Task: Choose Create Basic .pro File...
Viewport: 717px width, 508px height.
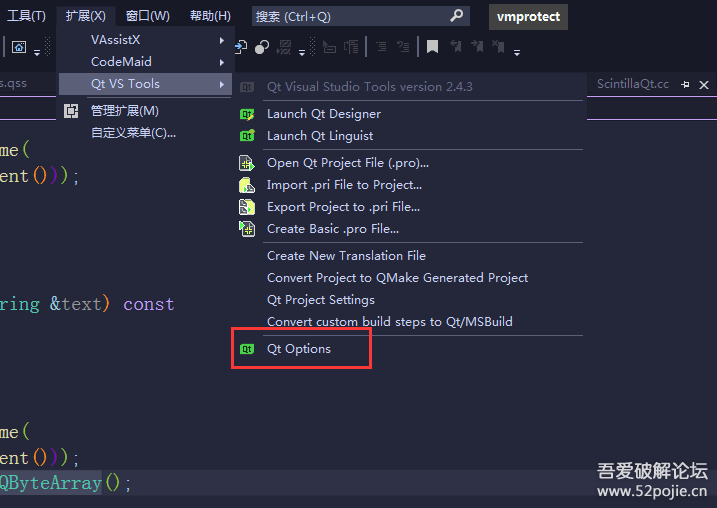Action: coord(333,229)
